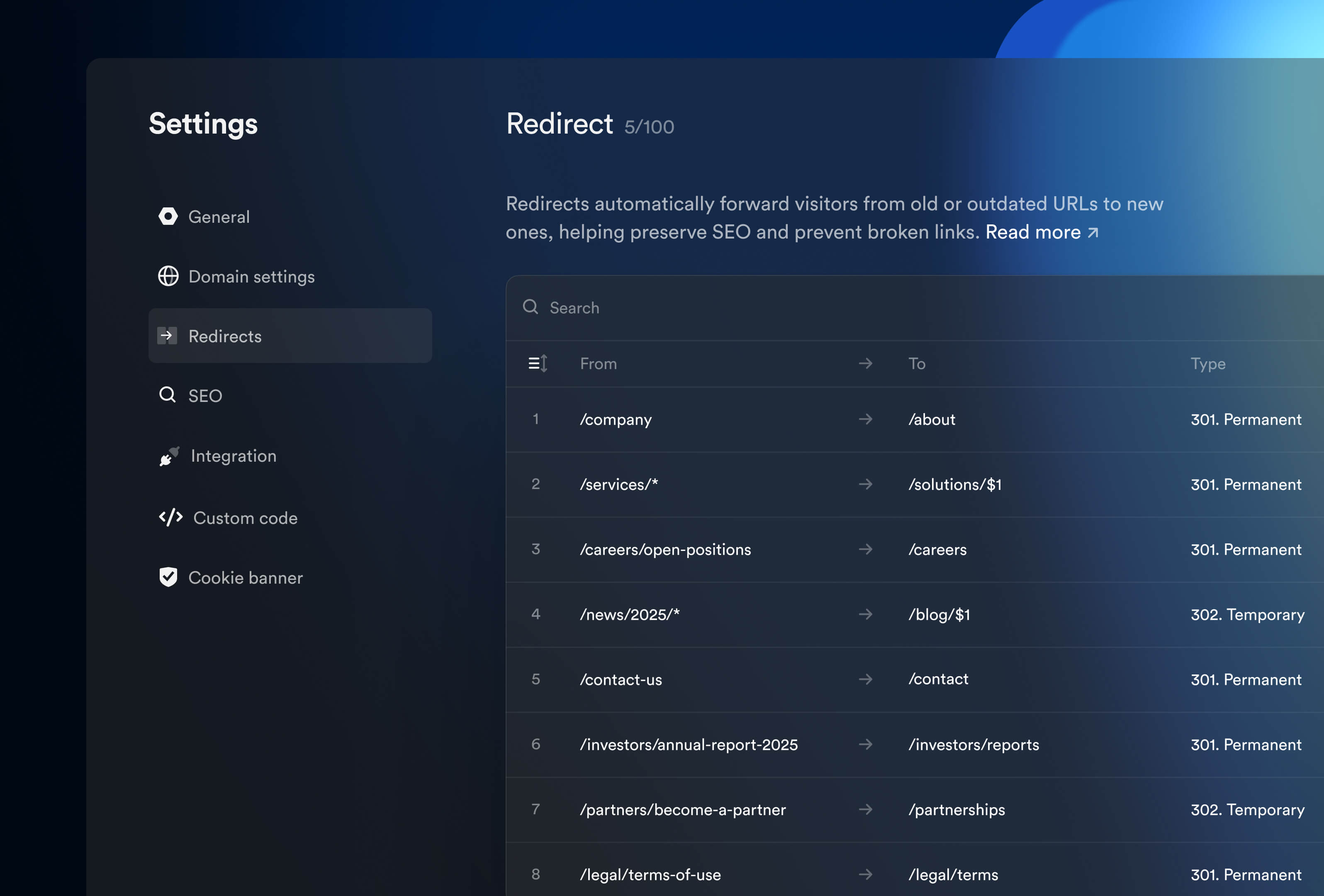The image size is (1324, 896).
Task: Select the Redirects sidebar item
Action: 290,336
